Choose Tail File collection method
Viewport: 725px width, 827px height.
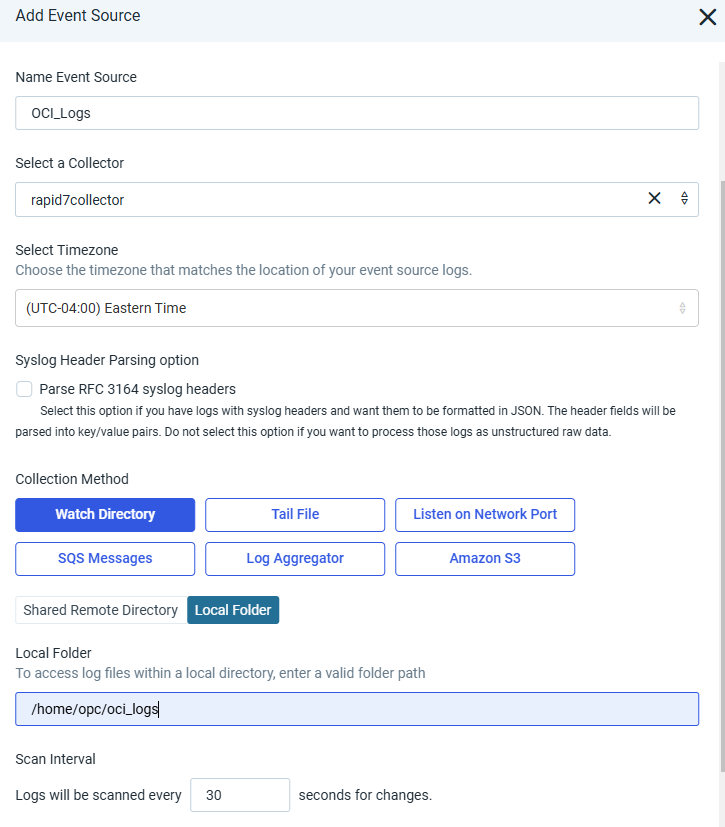click(295, 515)
